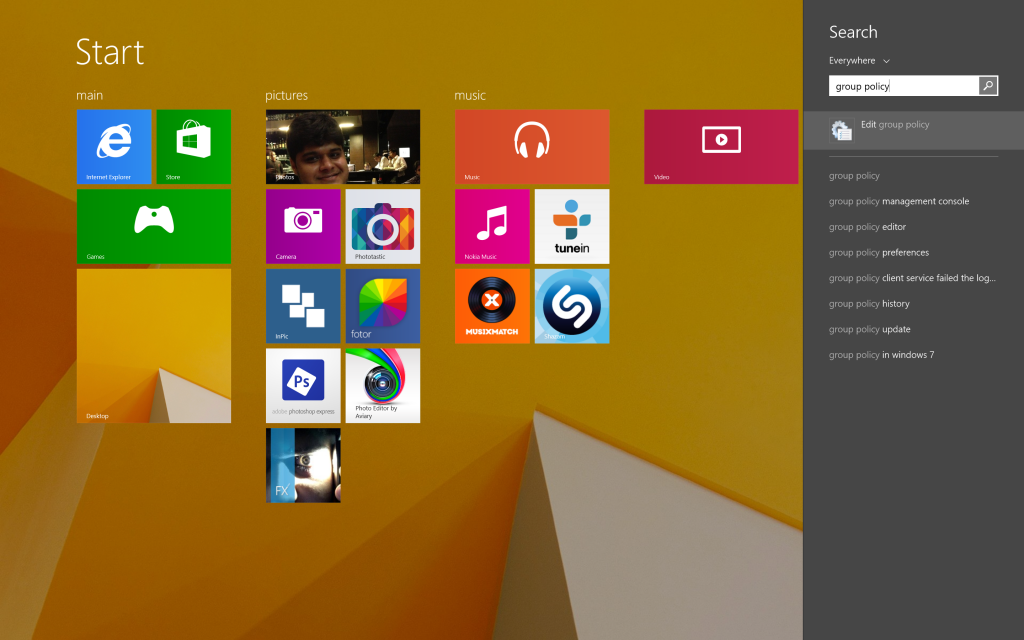Viewport: 1024px width, 640px height.
Task: Open the Video tile
Action: coord(721,146)
